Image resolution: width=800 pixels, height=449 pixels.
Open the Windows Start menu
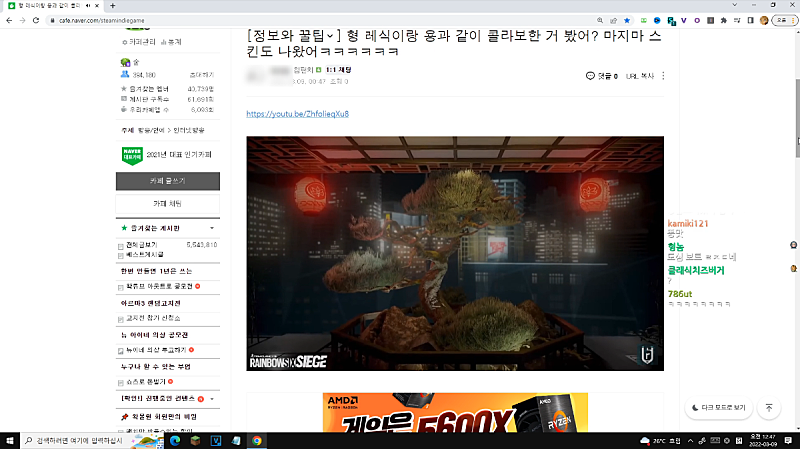click(x=10, y=441)
